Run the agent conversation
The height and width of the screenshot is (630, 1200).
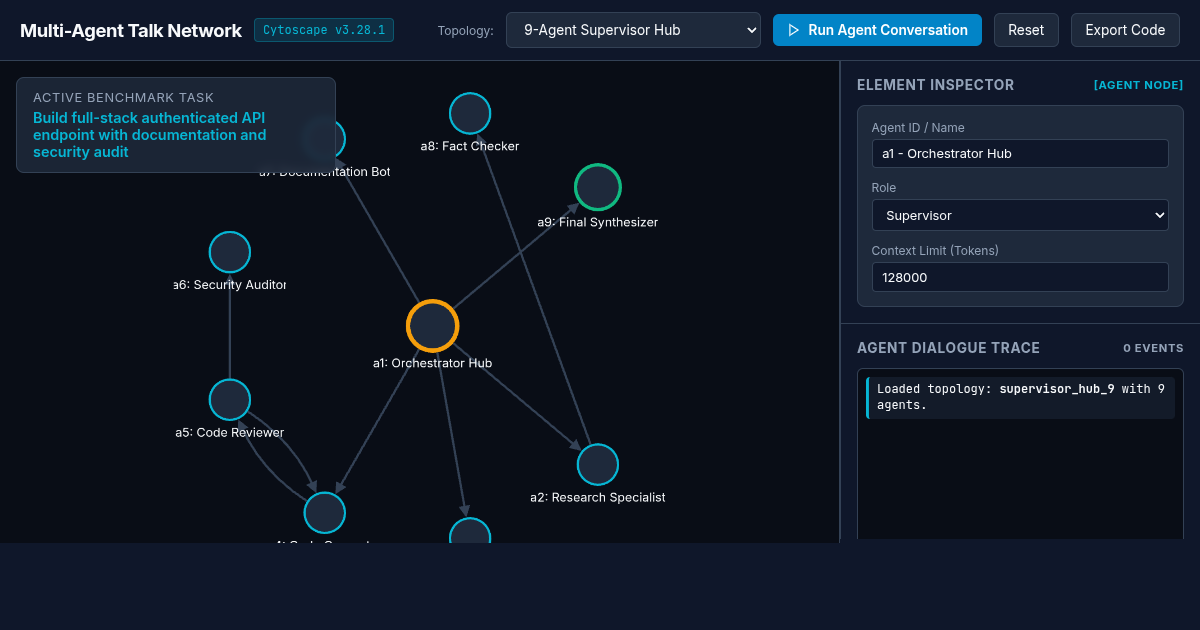877,30
